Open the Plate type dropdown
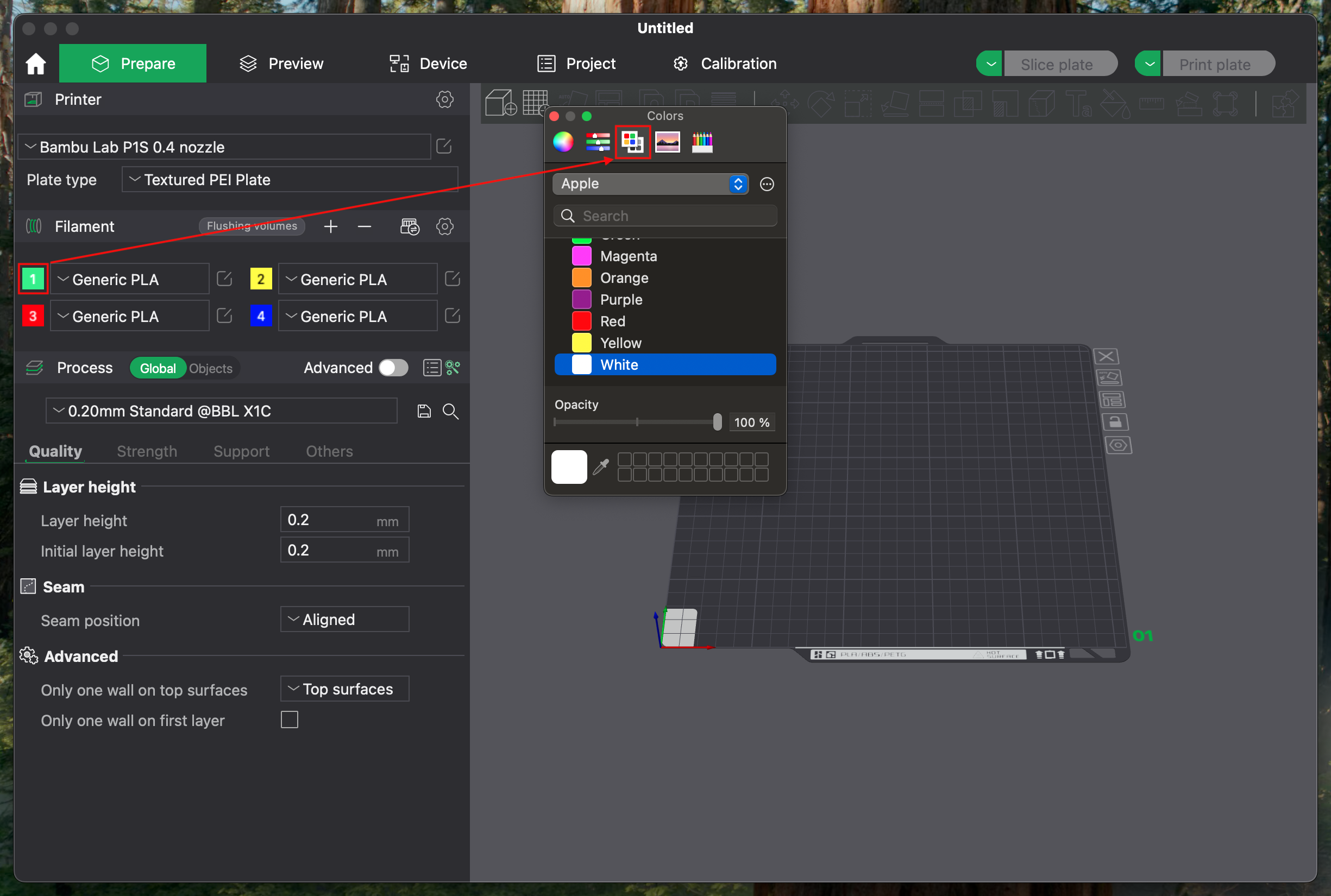Screen dimensions: 1331x896 (290, 179)
